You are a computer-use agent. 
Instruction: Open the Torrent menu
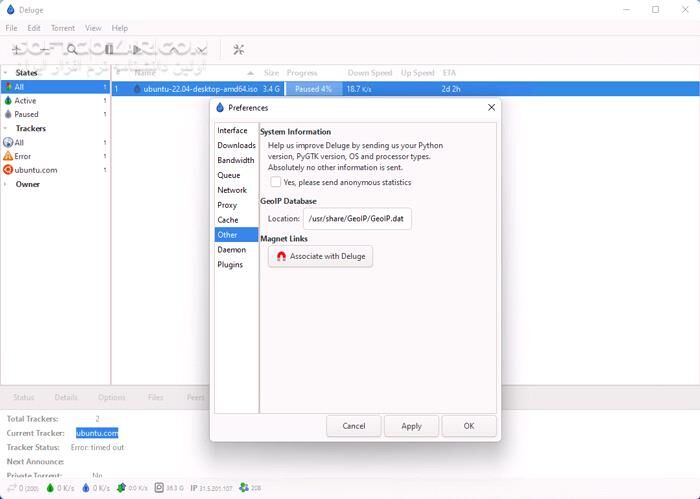63,28
